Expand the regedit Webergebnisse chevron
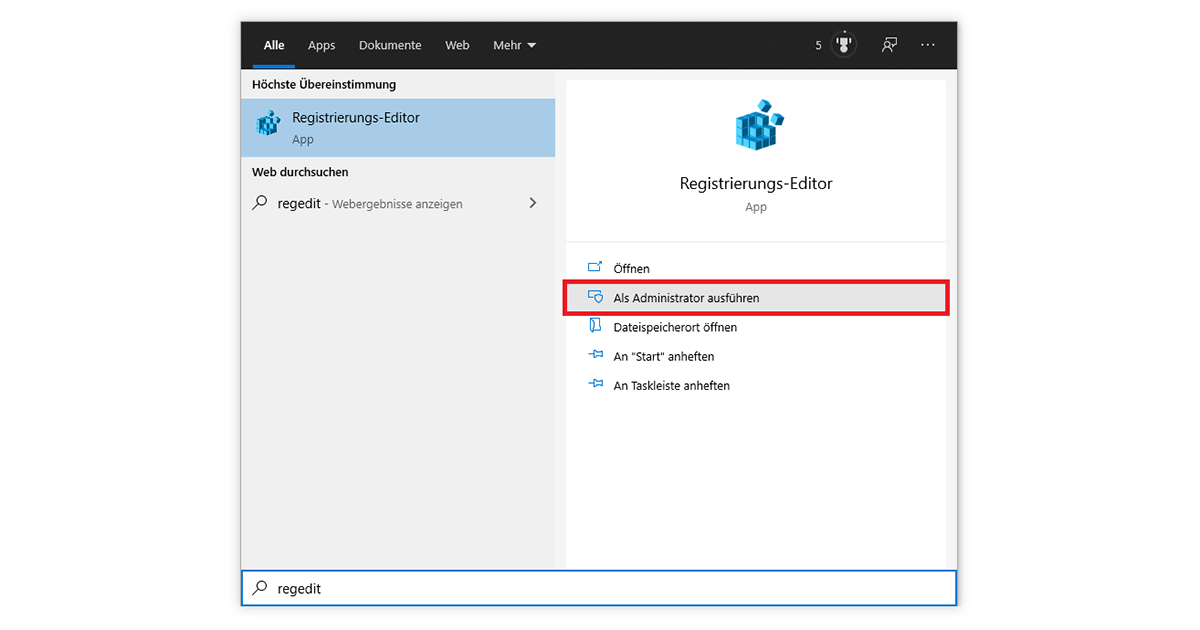This screenshot has width=1200, height=630. [533, 202]
